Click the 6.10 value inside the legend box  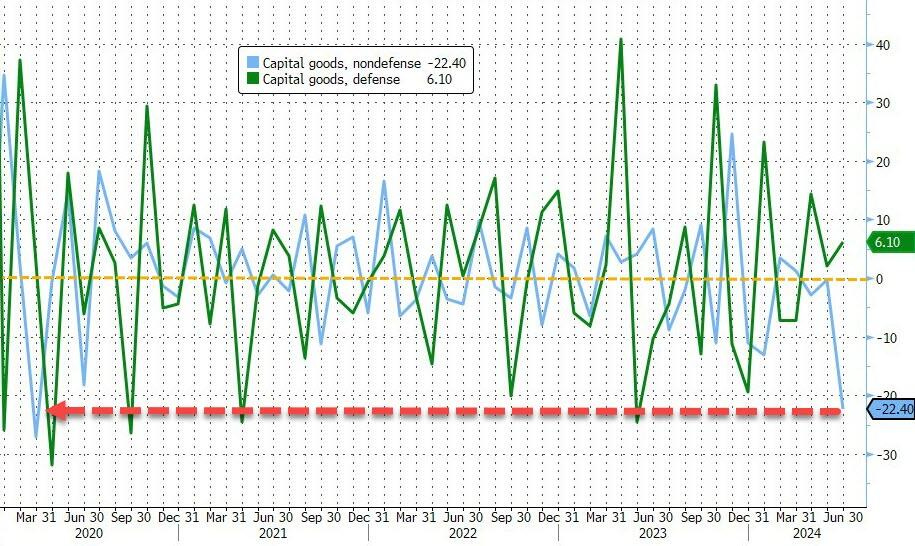click(x=452, y=80)
